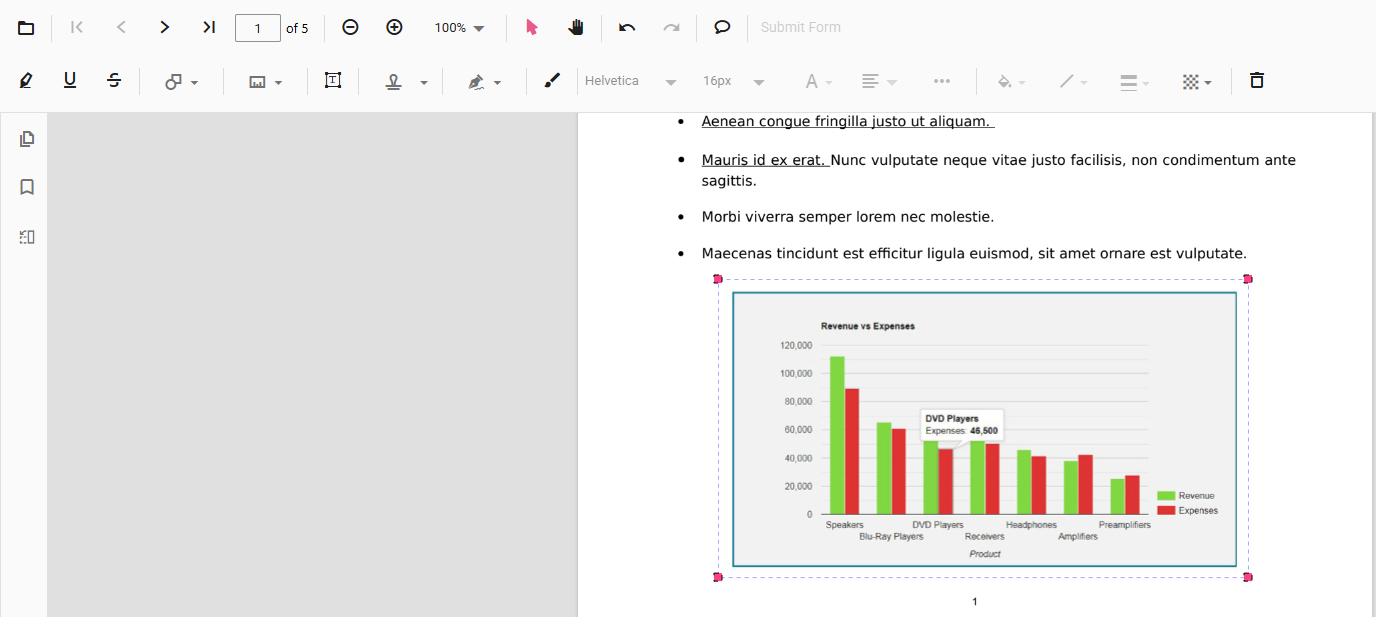Go to the next page
This screenshot has width=1376, height=617.
[165, 28]
